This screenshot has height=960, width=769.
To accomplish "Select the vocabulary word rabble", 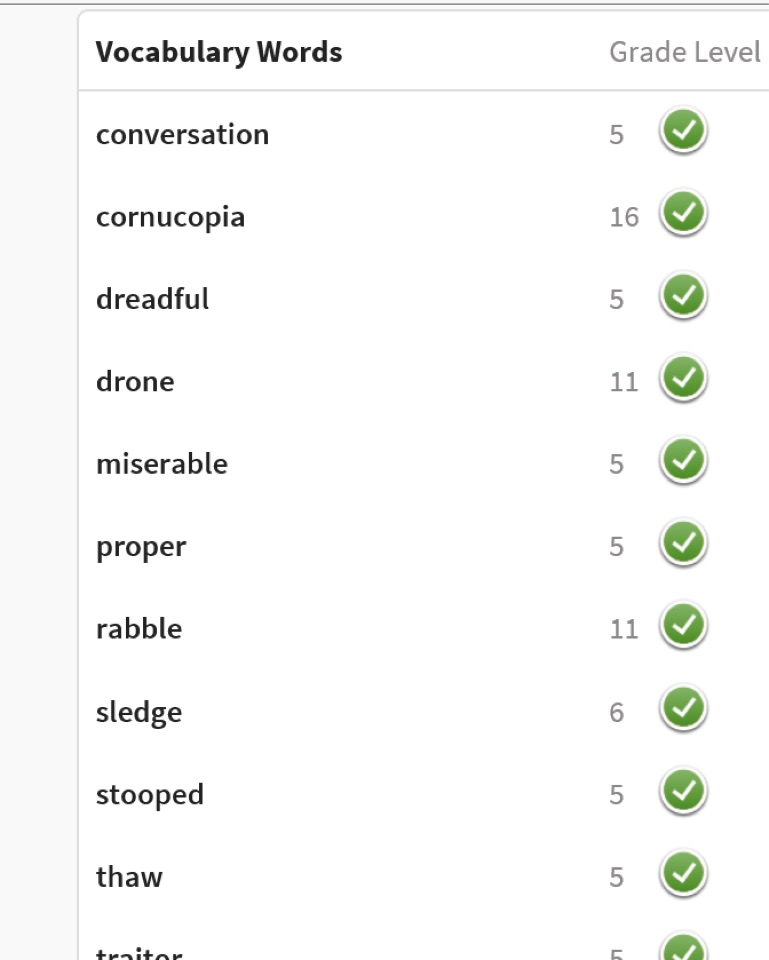I will point(139,629).
